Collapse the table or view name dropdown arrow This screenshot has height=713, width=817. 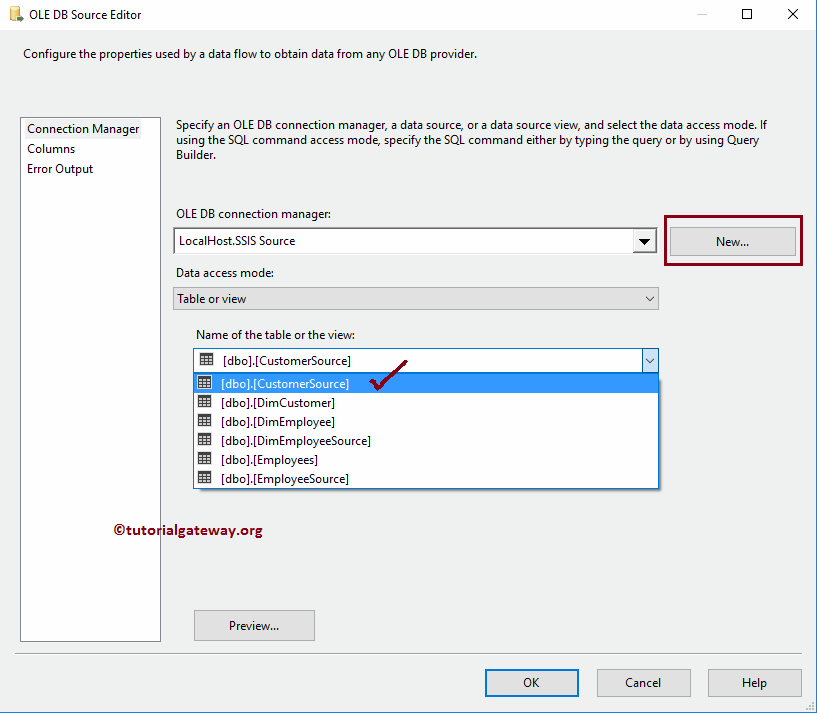[649, 360]
